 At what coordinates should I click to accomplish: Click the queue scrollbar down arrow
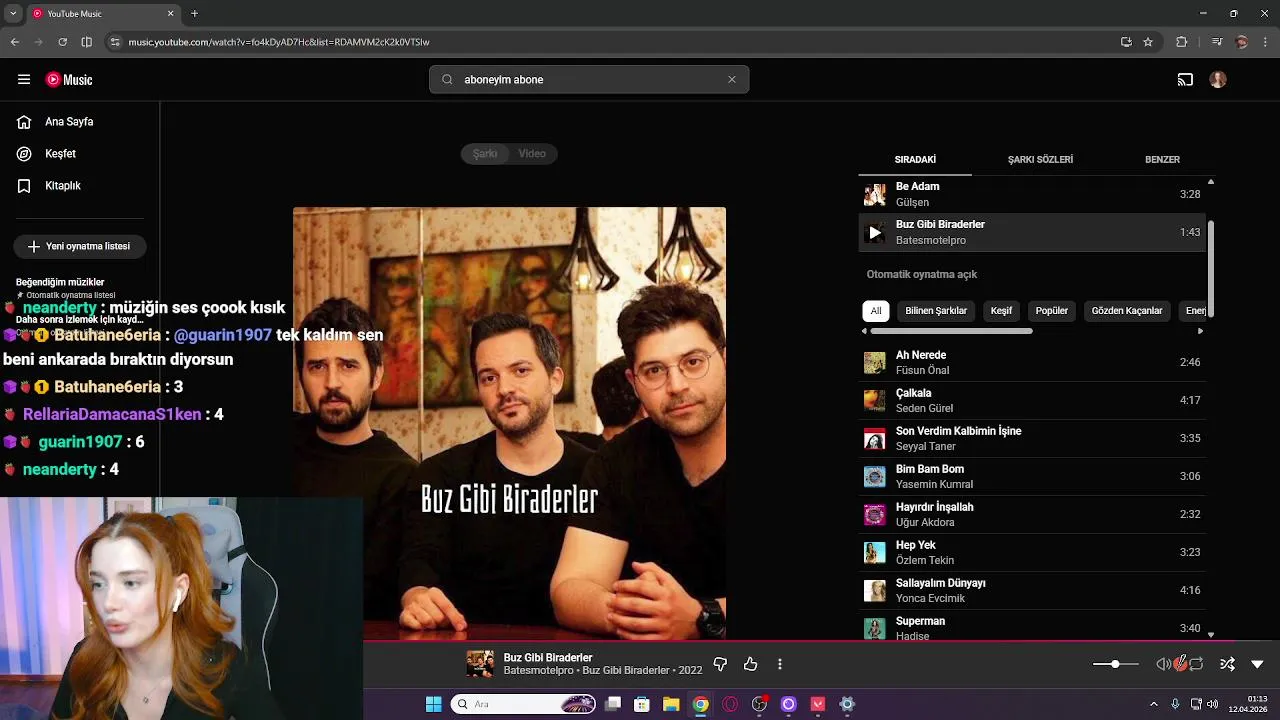tap(1211, 634)
